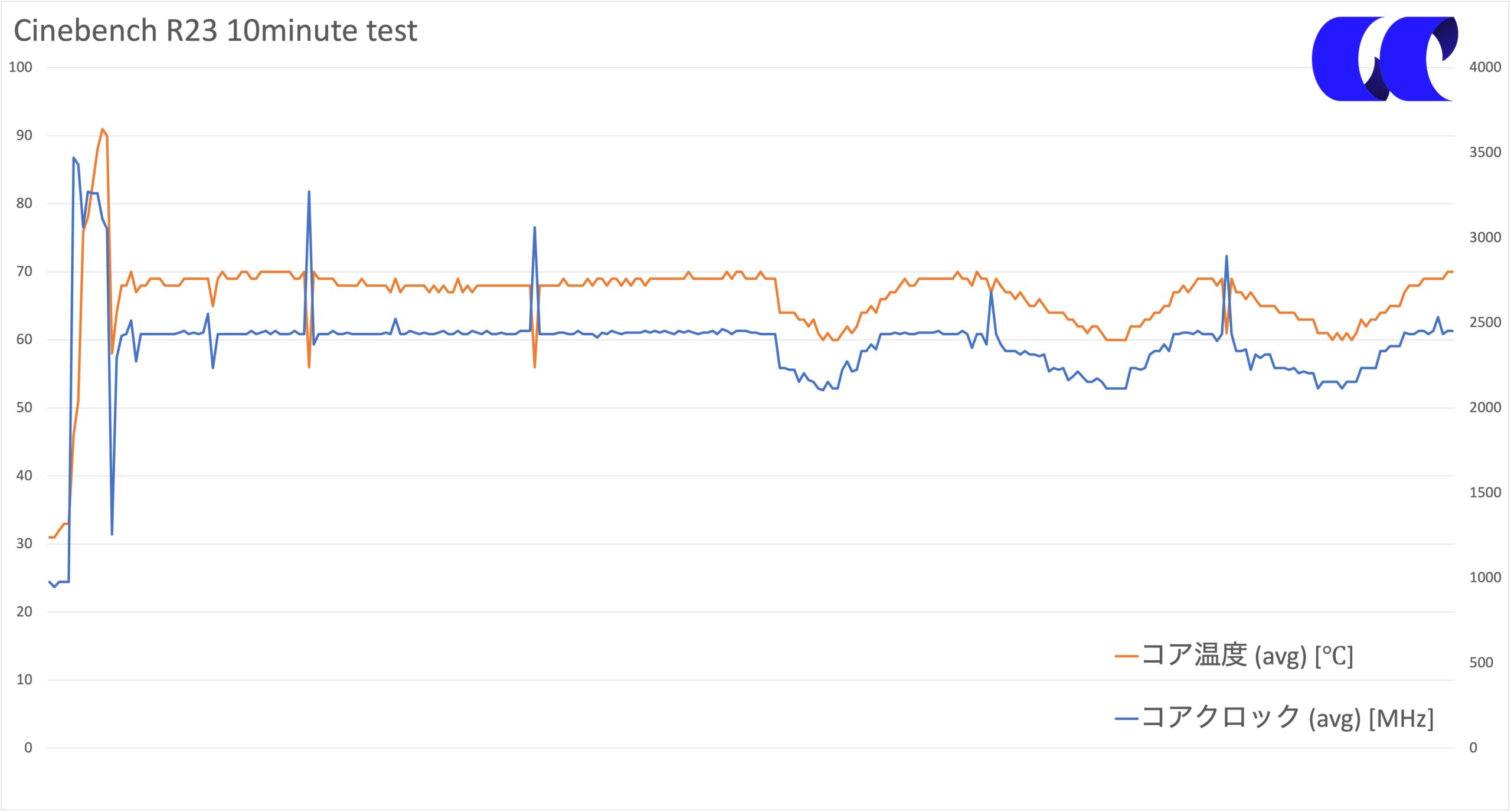Click the blue clock spike just above 3000

click(535, 227)
